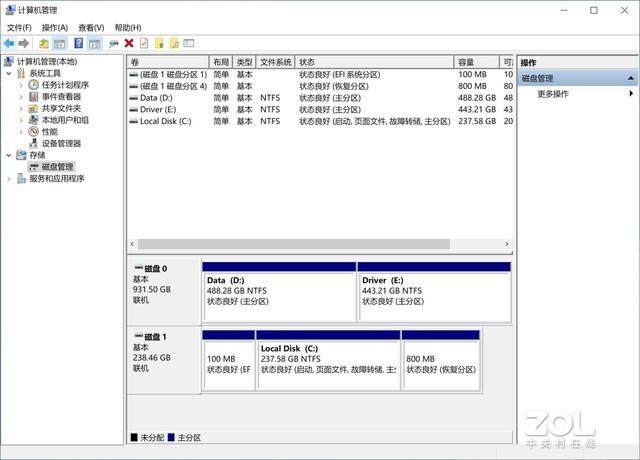Expand the 共享文件夹 node

tap(21, 109)
